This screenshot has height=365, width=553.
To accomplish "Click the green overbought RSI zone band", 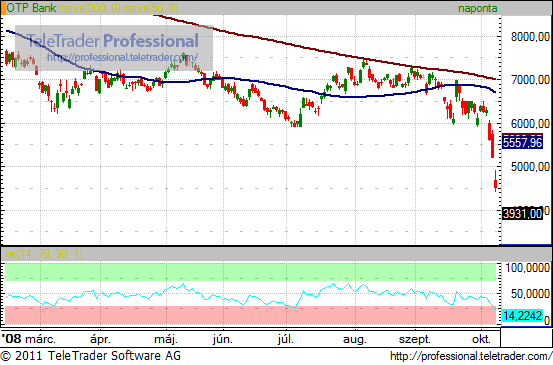I will (x=250, y=272).
